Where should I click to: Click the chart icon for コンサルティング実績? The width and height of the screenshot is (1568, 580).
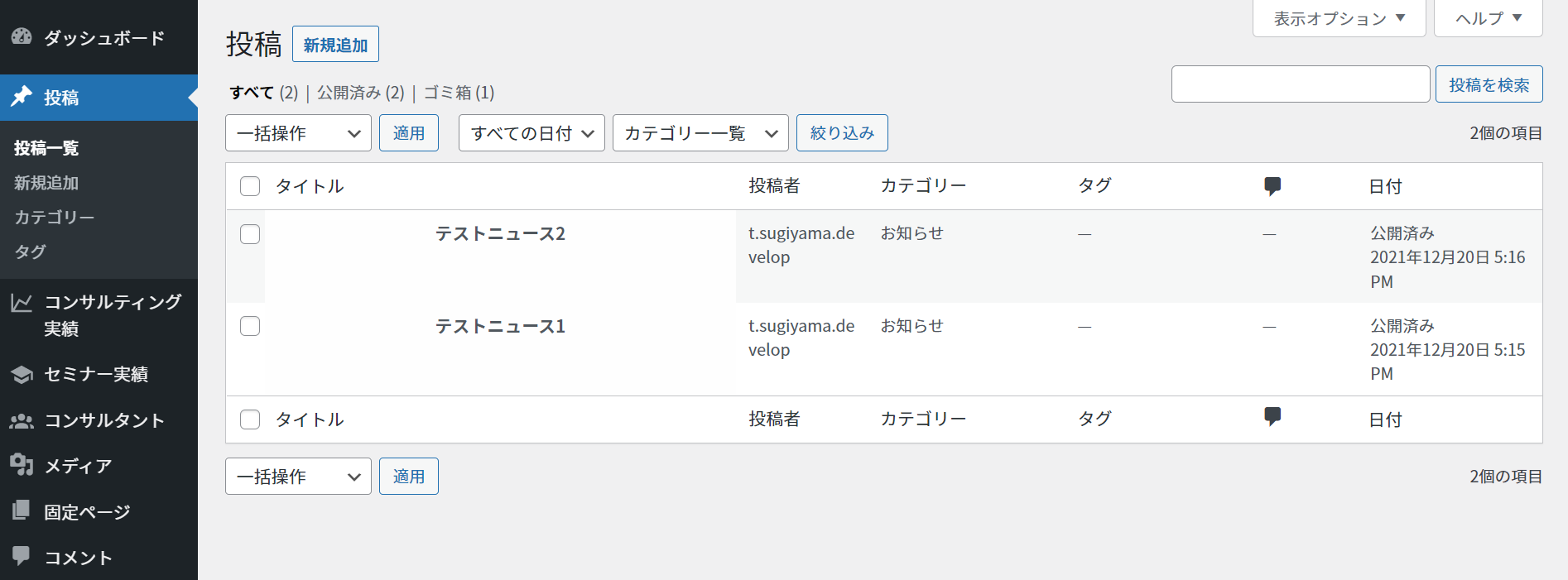pyautogui.click(x=22, y=303)
